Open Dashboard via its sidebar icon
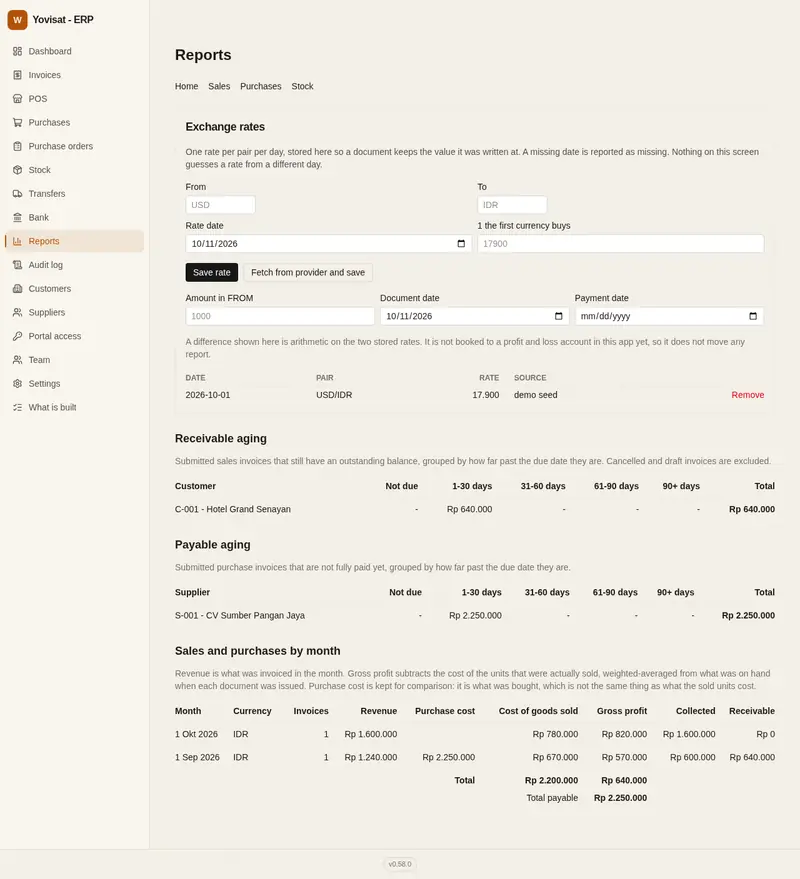800x879 pixels. 17,51
